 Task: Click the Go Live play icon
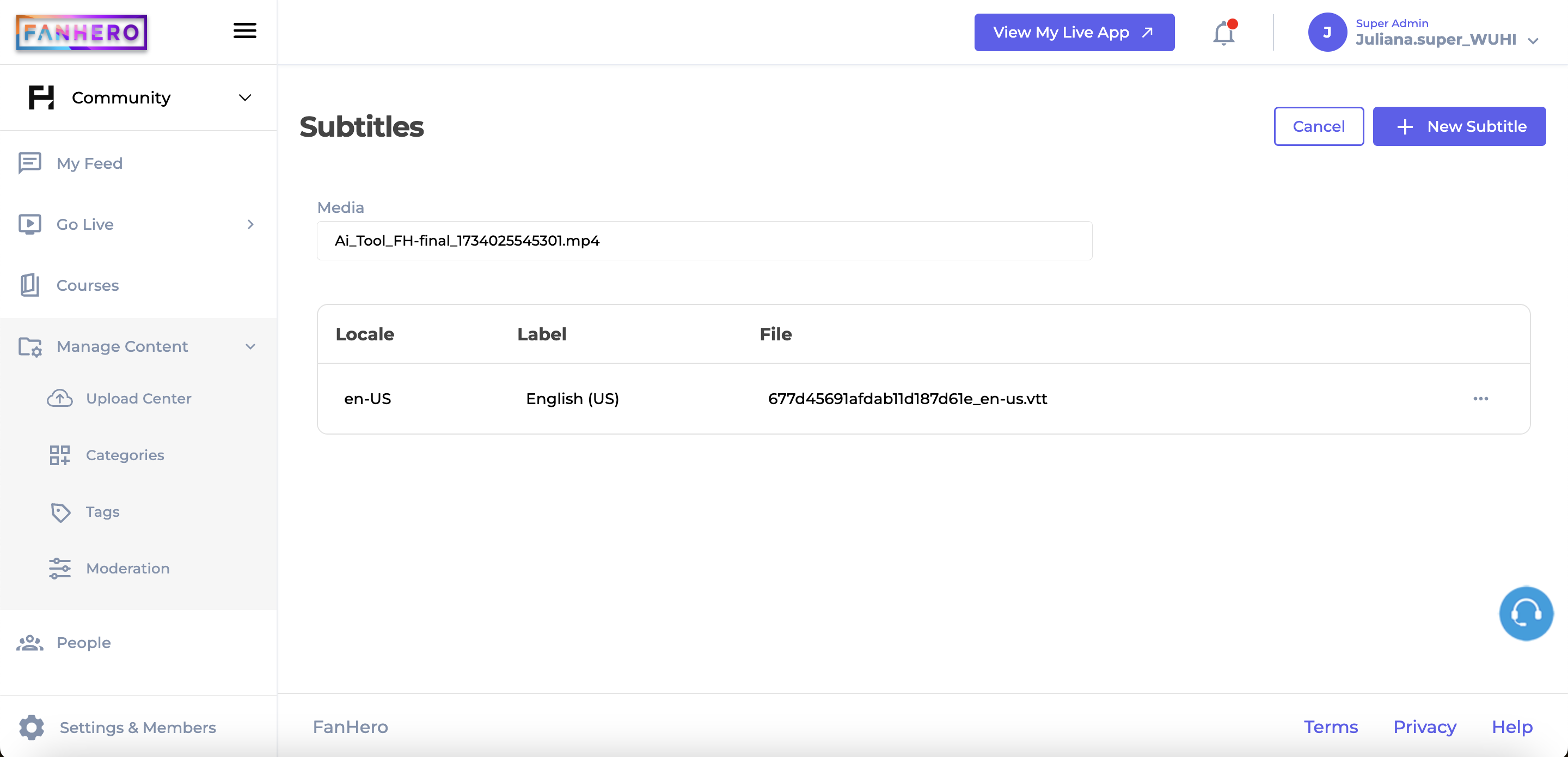[x=30, y=224]
